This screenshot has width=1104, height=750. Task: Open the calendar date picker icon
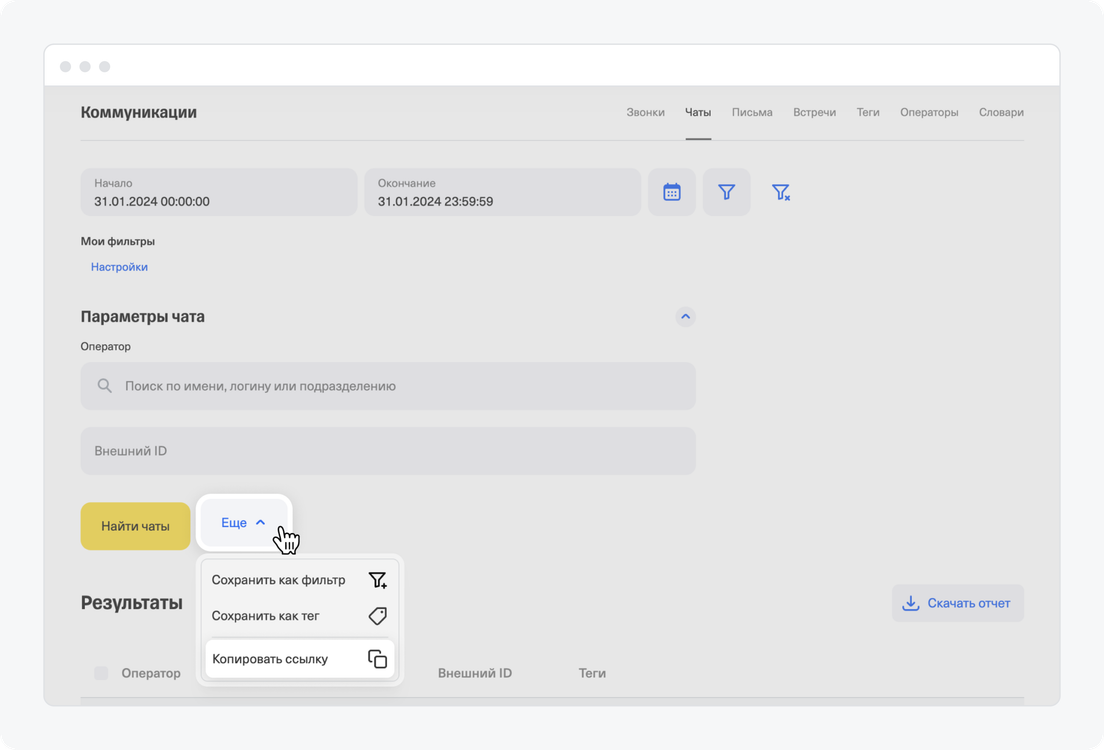(672, 192)
